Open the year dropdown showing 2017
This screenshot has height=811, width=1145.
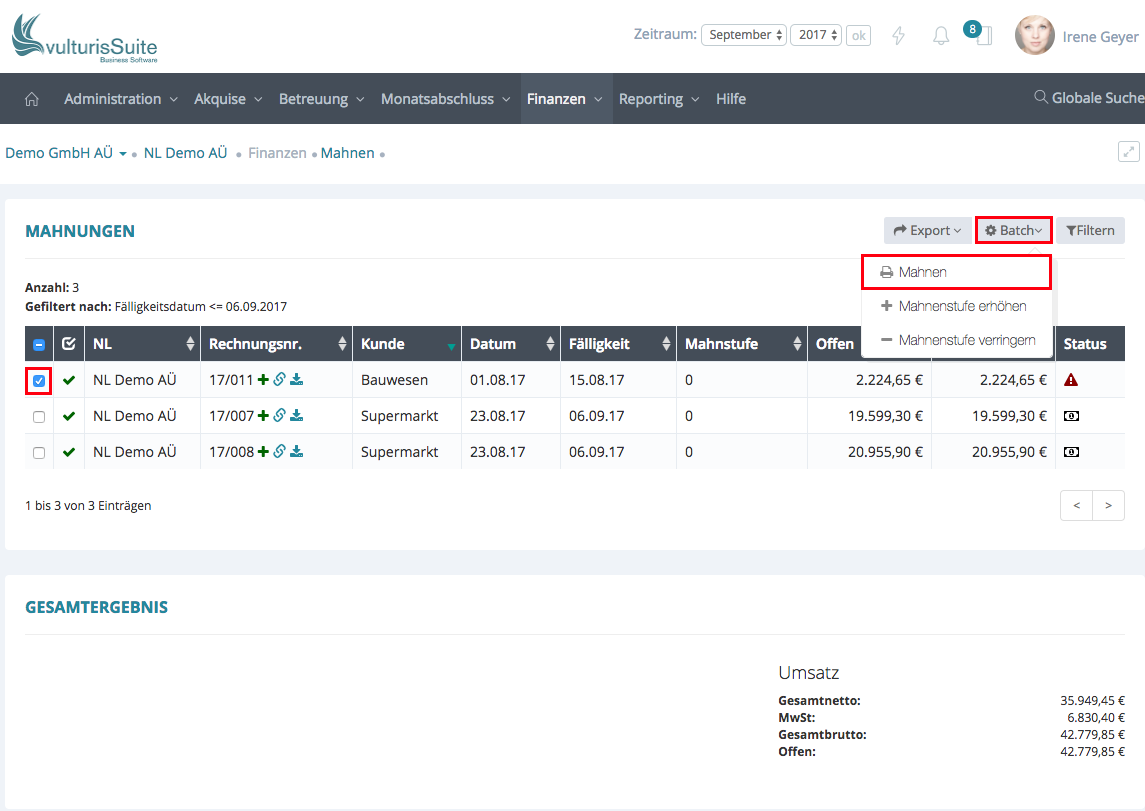815,35
